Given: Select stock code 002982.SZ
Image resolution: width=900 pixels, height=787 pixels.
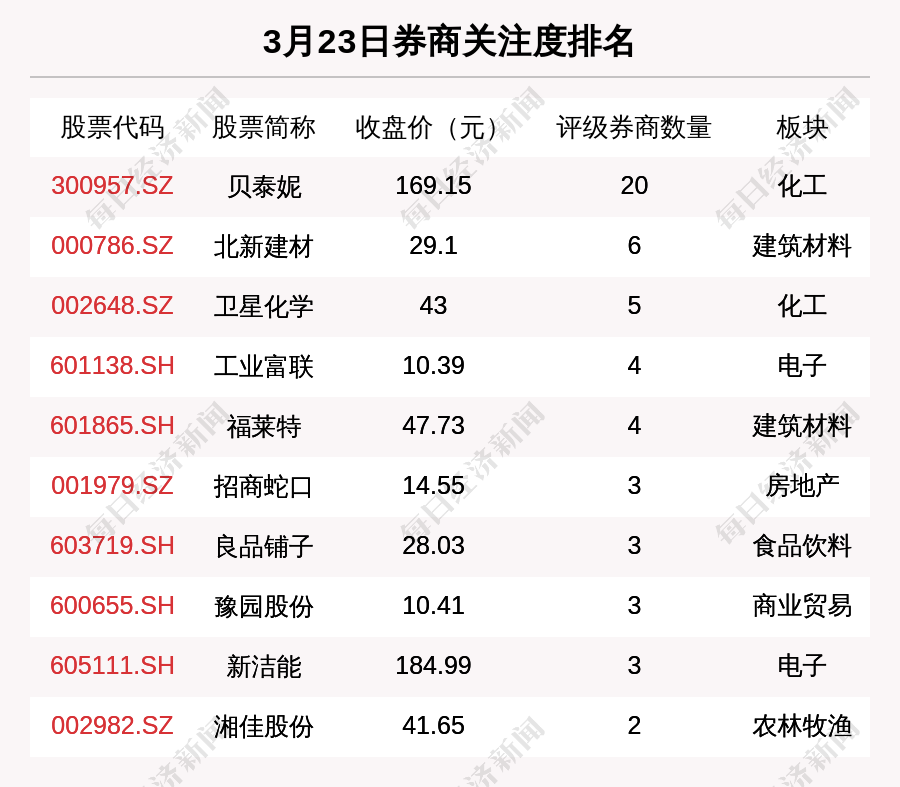Looking at the screenshot, I should click(112, 726).
